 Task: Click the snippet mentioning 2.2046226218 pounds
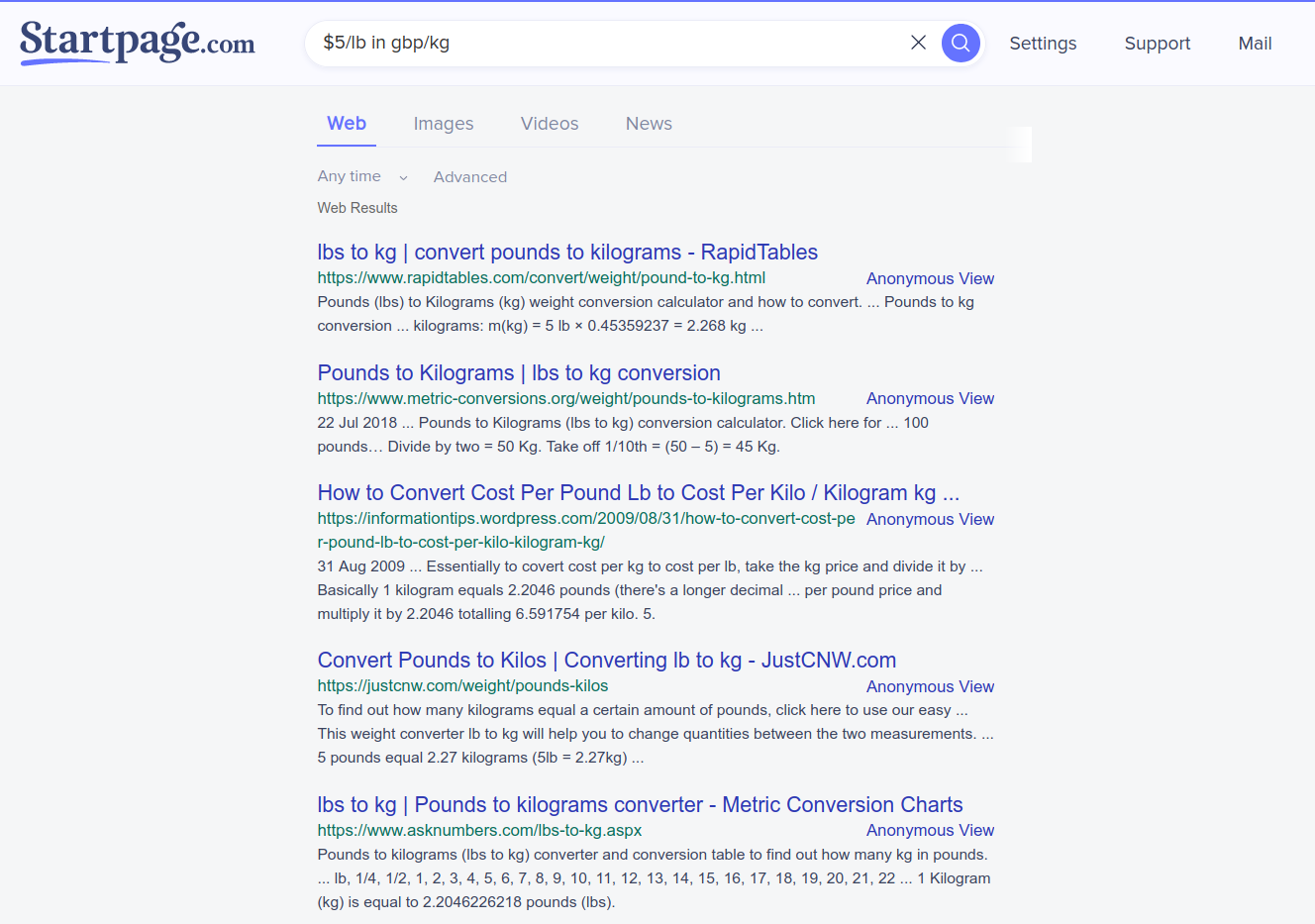(x=654, y=878)
